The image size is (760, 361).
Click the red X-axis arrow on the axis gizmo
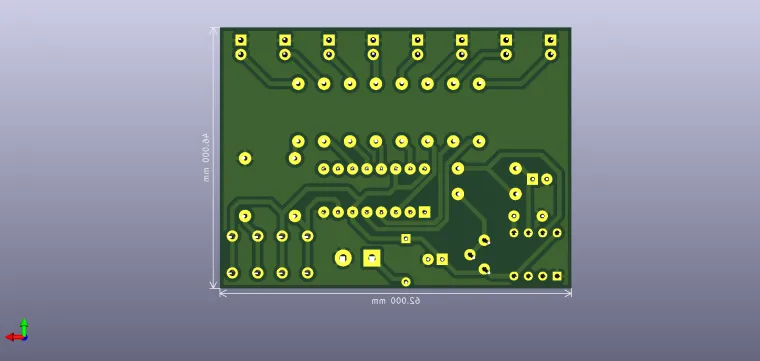(x=14, y=337)
